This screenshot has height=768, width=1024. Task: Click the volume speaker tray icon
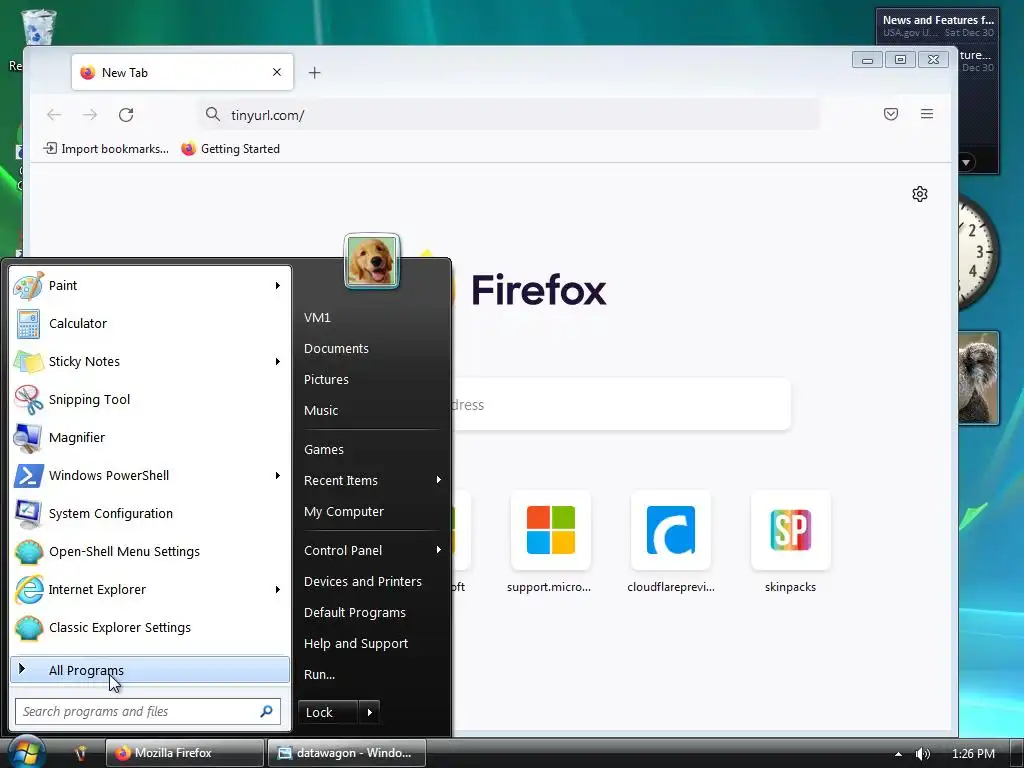click(922, 754)
